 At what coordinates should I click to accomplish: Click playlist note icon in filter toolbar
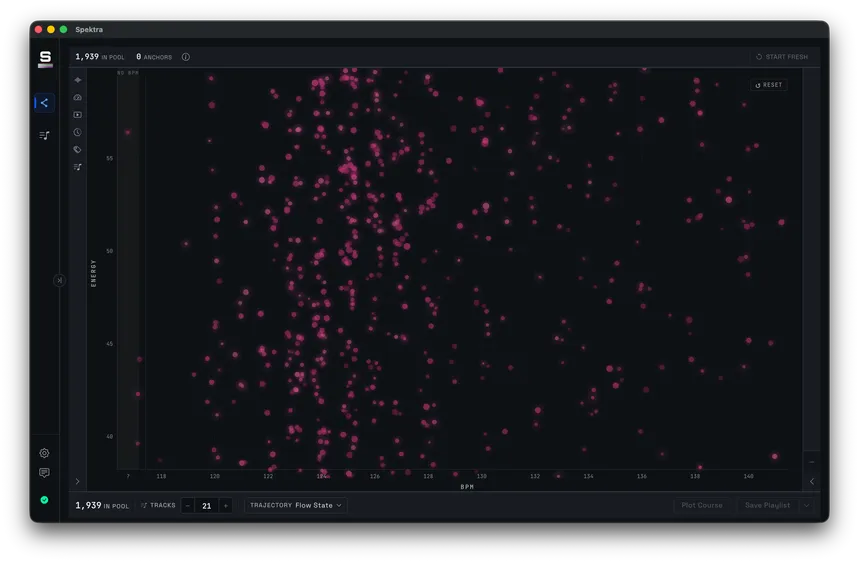pyautogui.click(x=78, y=167)
